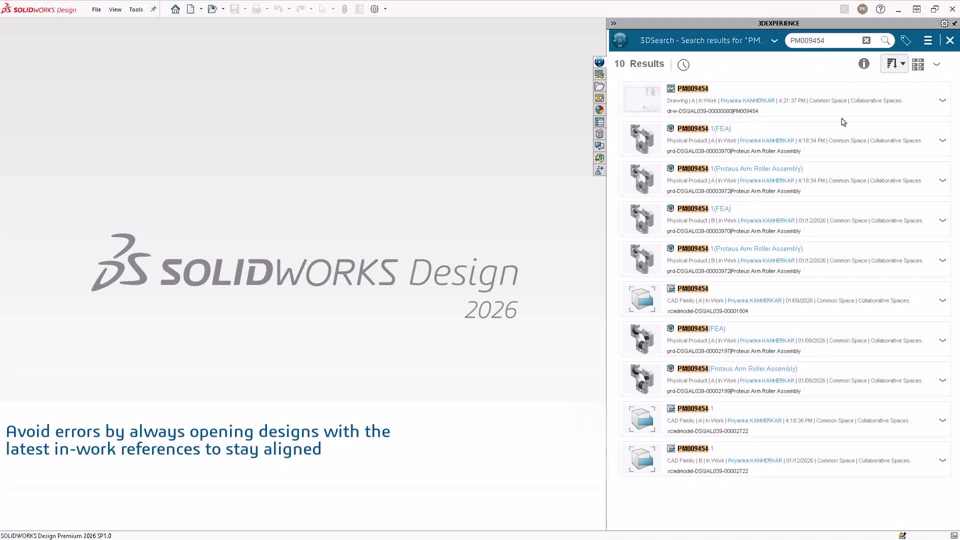The image size is (960, 540).
Task: Open the Options gear in toolbar
Action: [x=375, y=9]
